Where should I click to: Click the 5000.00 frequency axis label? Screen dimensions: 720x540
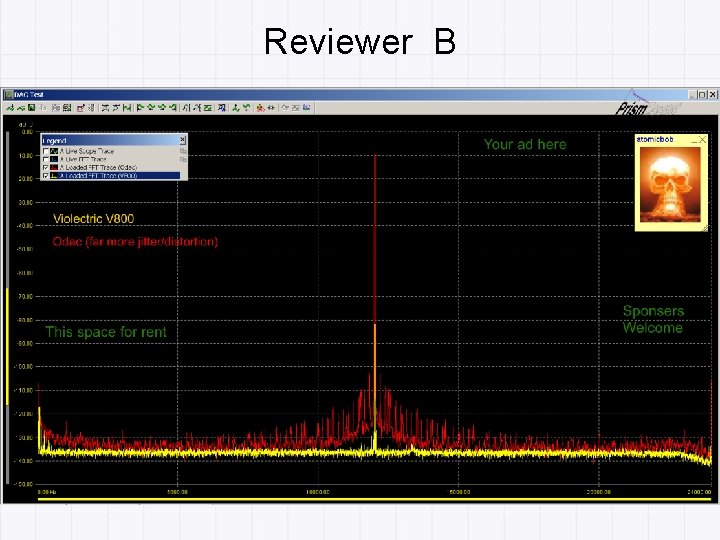(x=177, y=492)
